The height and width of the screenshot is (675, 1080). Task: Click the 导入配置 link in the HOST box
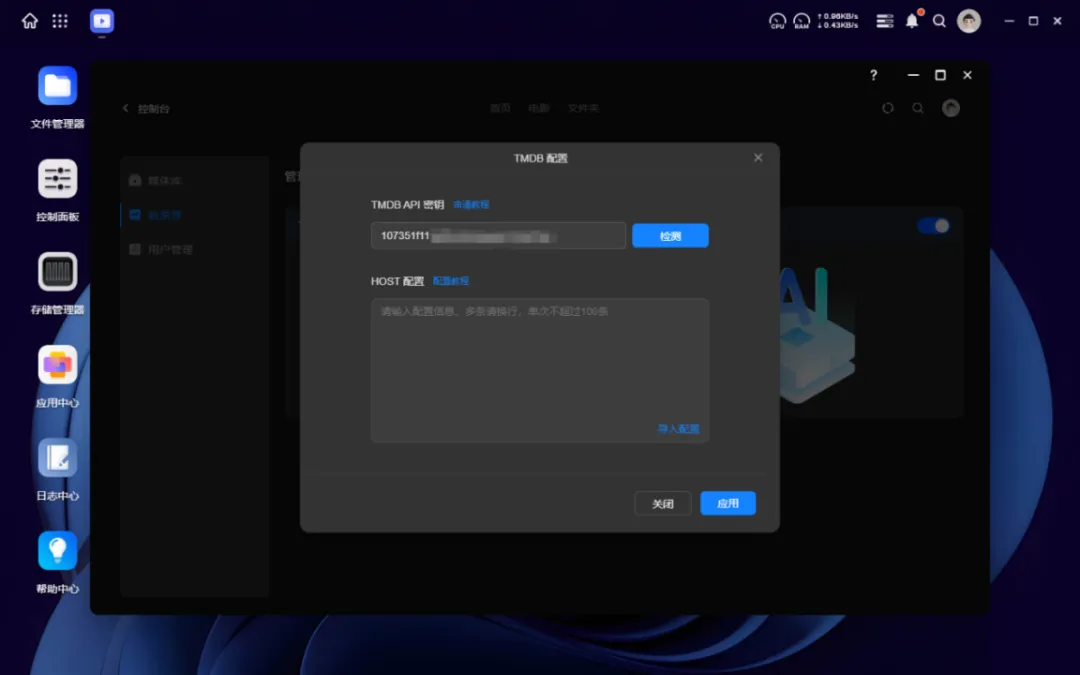(x=678, y=429)
